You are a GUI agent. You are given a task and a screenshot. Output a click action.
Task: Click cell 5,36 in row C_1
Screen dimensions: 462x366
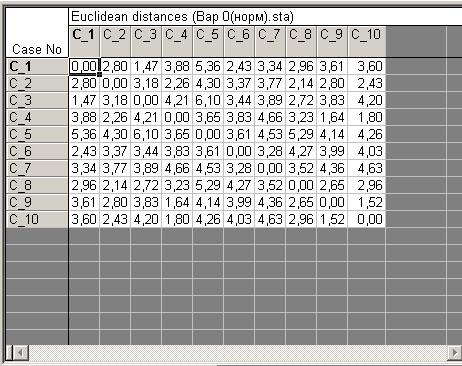pos(208,66)
